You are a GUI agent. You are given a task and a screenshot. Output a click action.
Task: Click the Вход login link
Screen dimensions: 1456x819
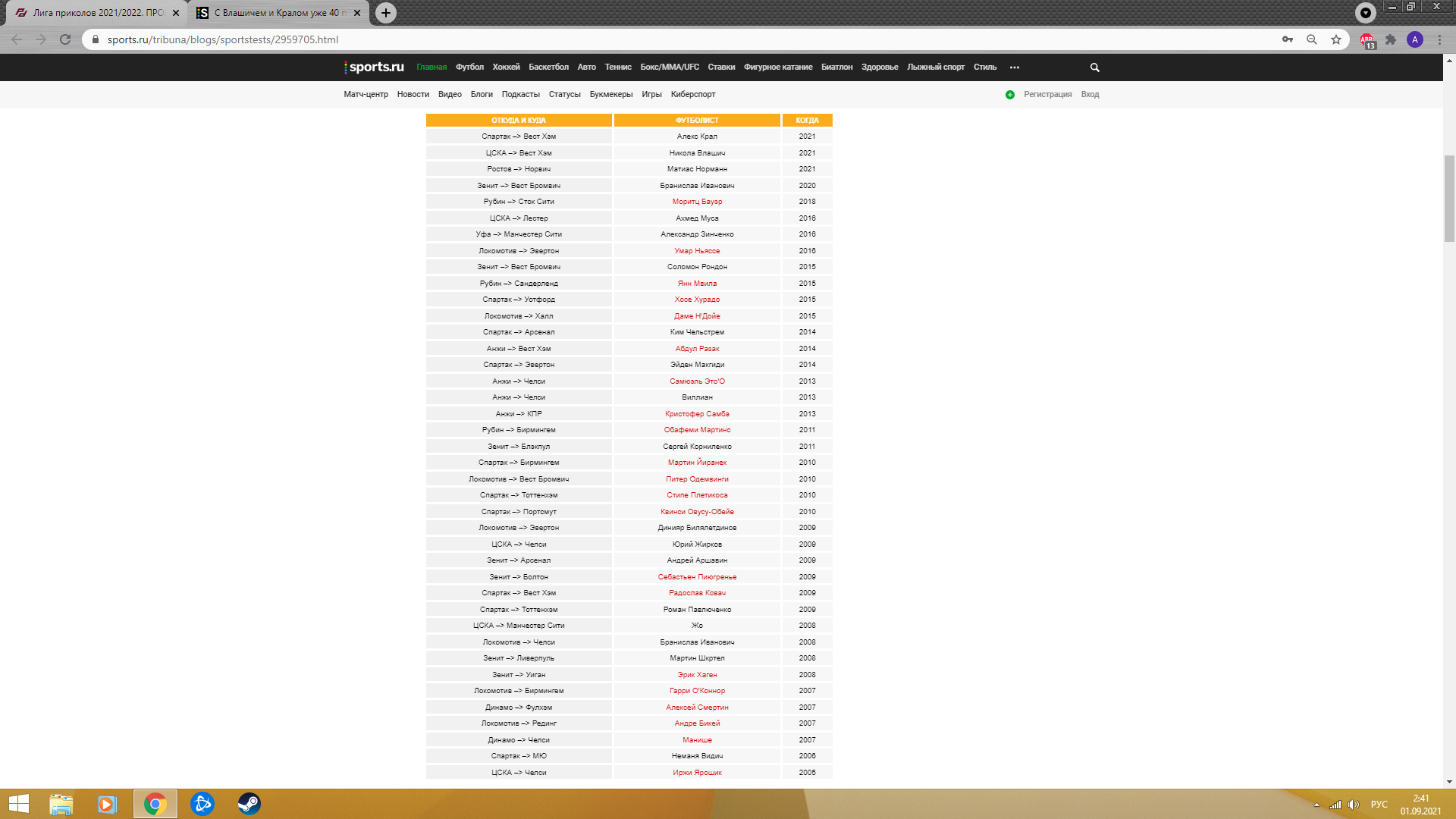tap(1090, 95)
